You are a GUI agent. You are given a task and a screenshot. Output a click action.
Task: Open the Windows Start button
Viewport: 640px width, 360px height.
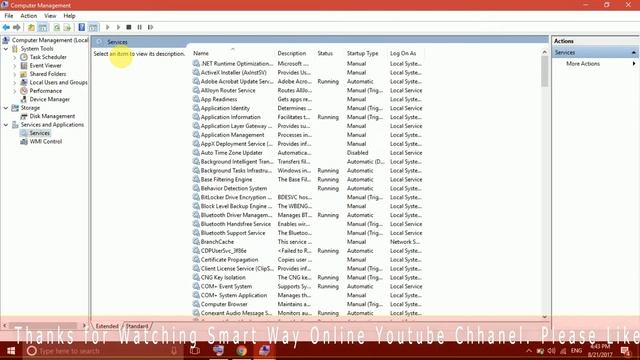11,351
